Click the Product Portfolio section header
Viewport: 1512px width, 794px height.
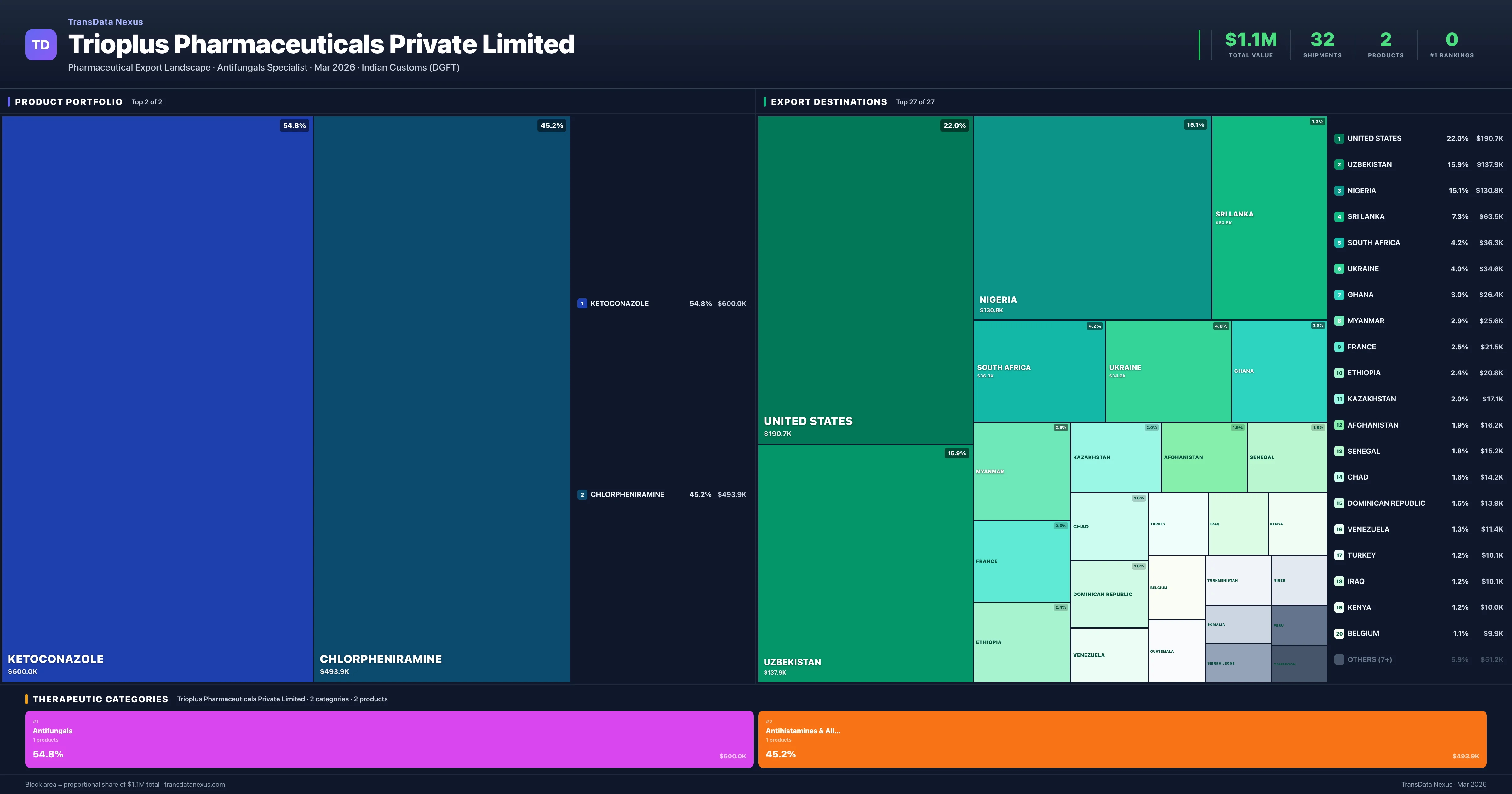coord(69,101)
